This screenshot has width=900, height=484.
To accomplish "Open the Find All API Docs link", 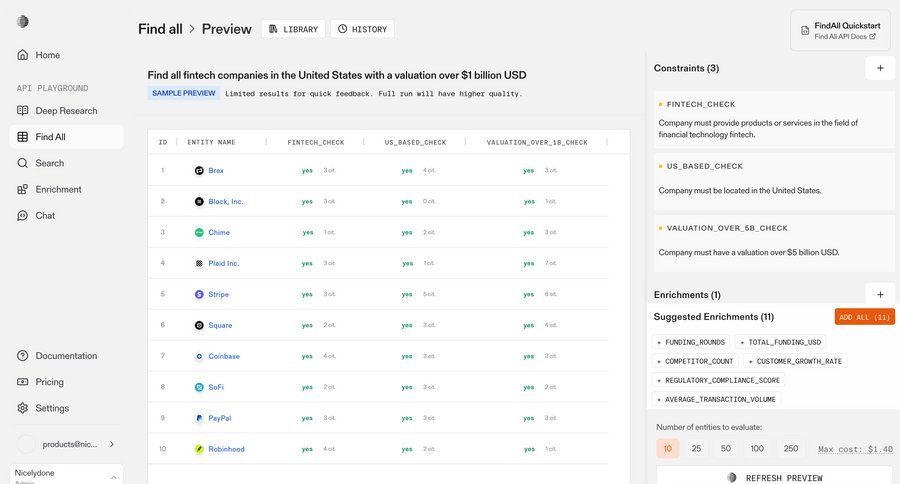I will point(845,37).
